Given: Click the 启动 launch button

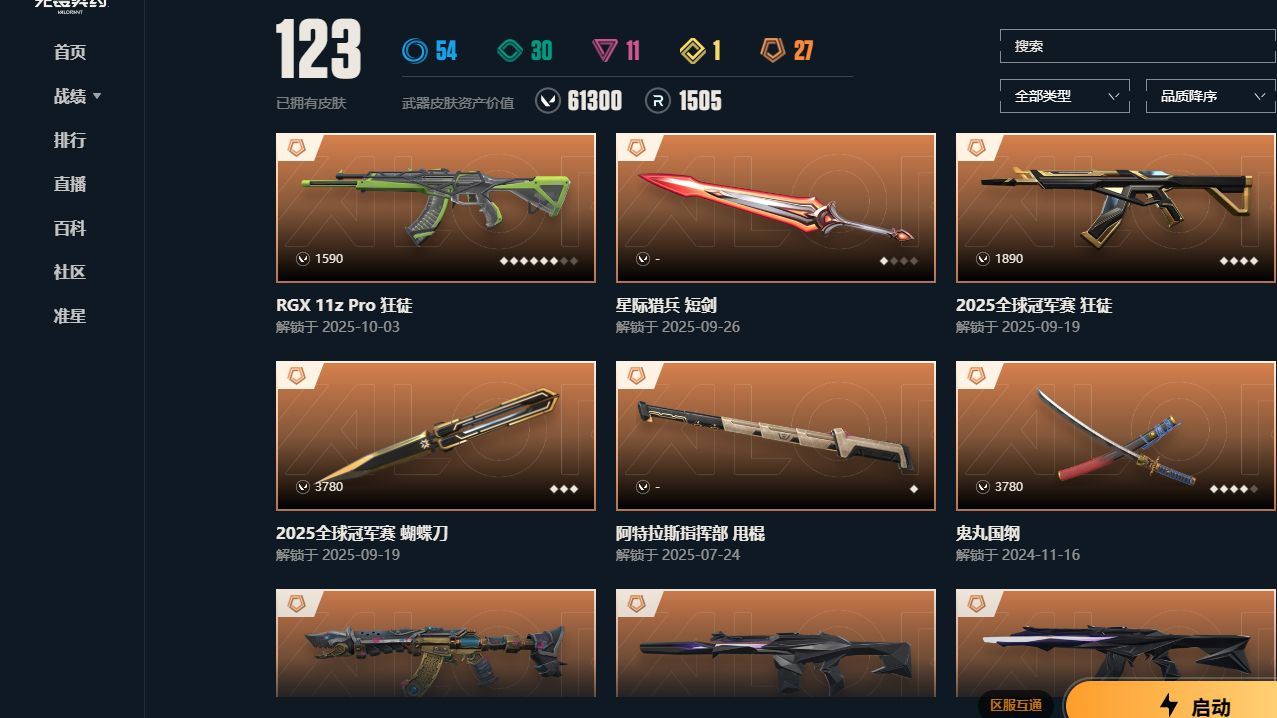Looking at the screenshot, I should pyautogui.click(x=1171, y=700).
